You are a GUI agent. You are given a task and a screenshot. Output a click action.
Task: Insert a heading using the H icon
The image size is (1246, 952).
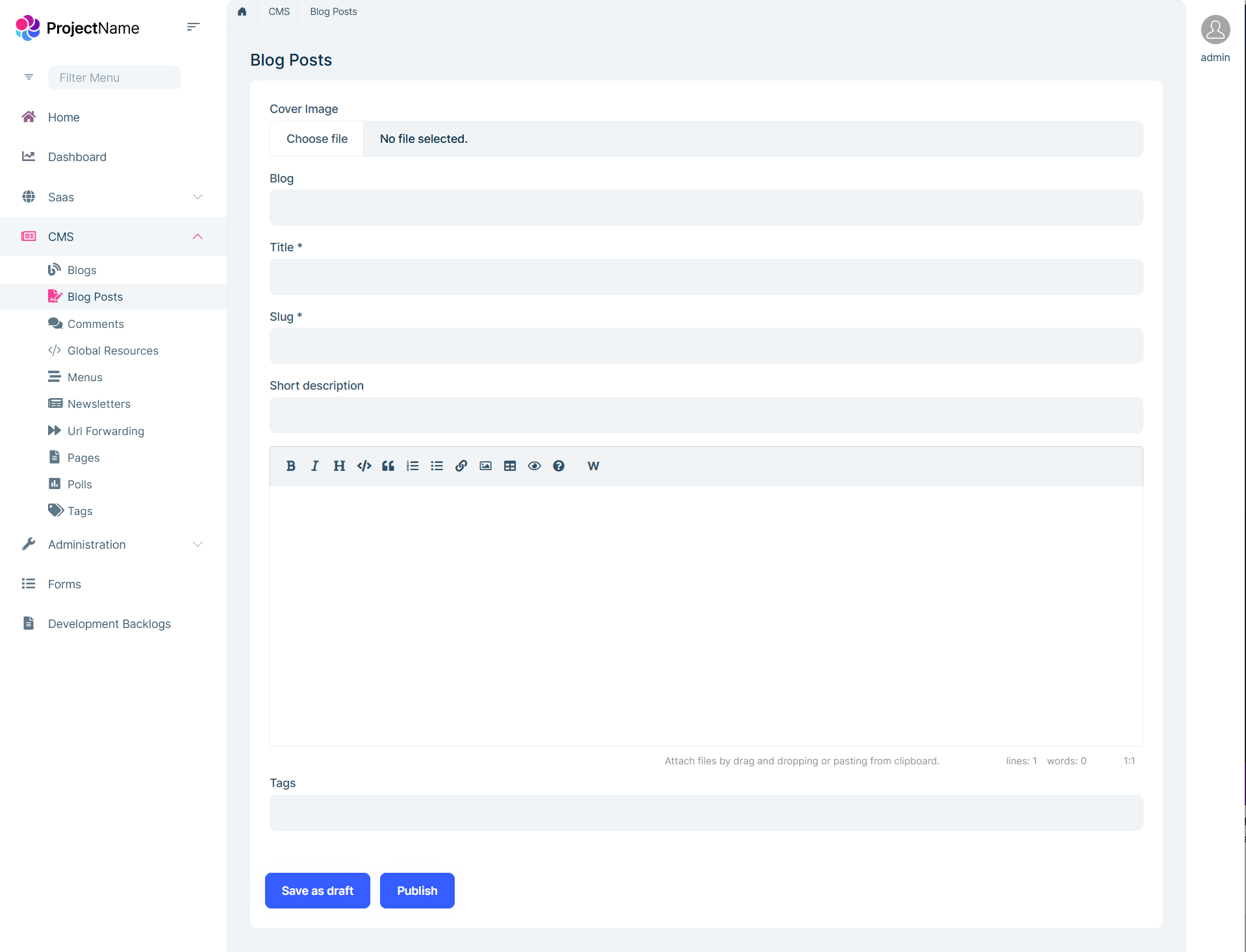[x=339, y=466]
